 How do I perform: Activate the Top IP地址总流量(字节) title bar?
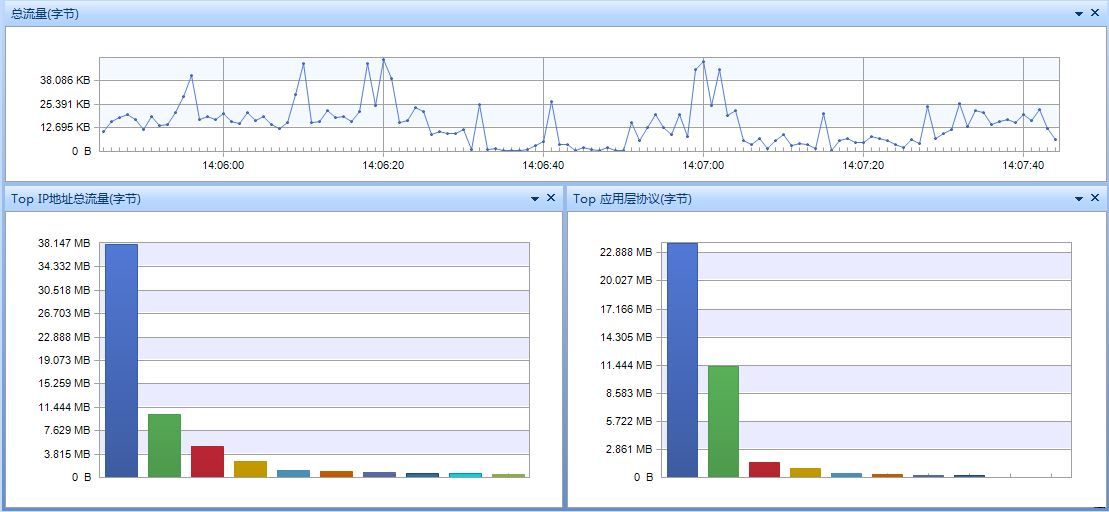point(76,199)
